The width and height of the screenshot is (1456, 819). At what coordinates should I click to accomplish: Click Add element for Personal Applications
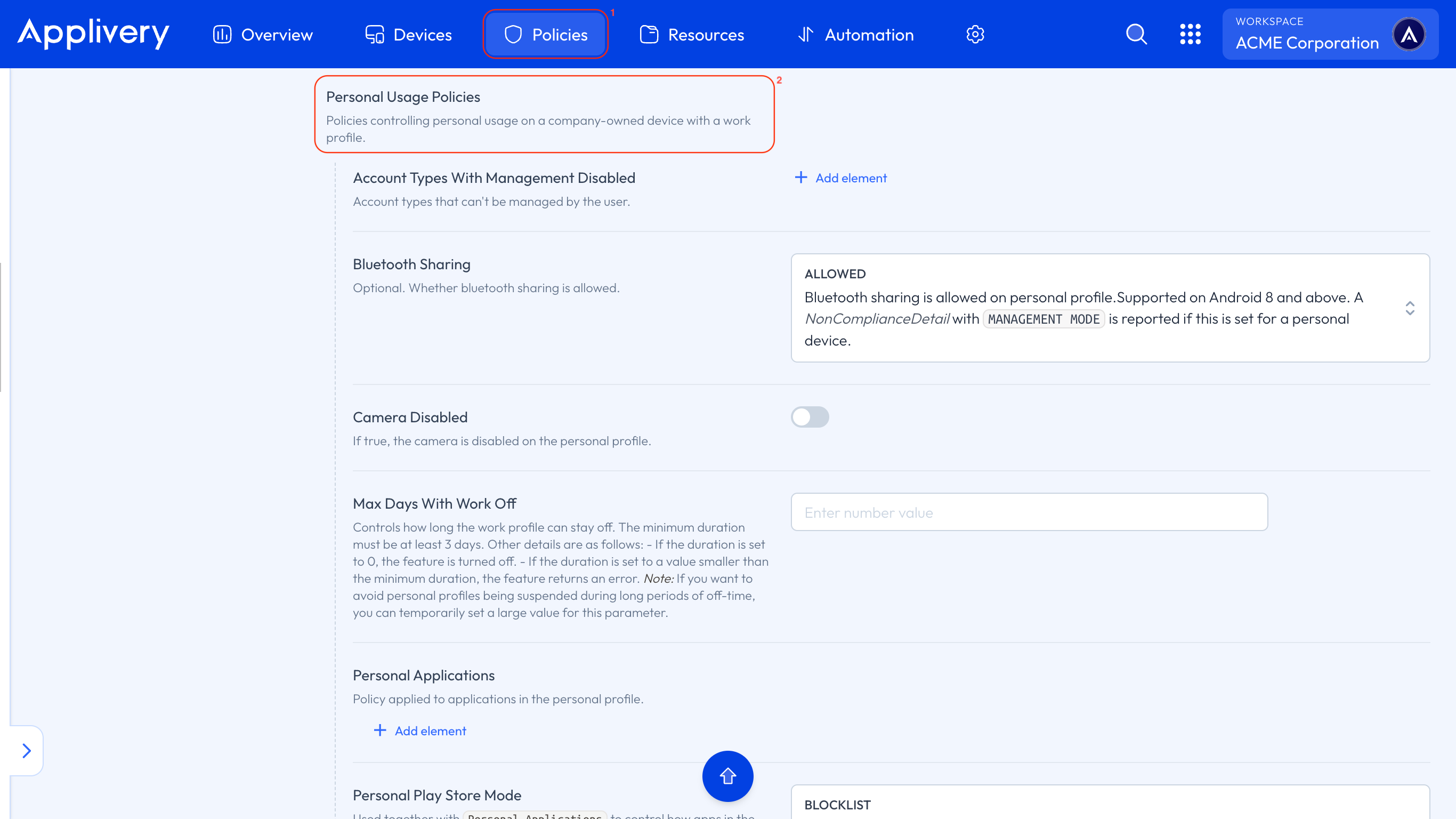[430, 731]
